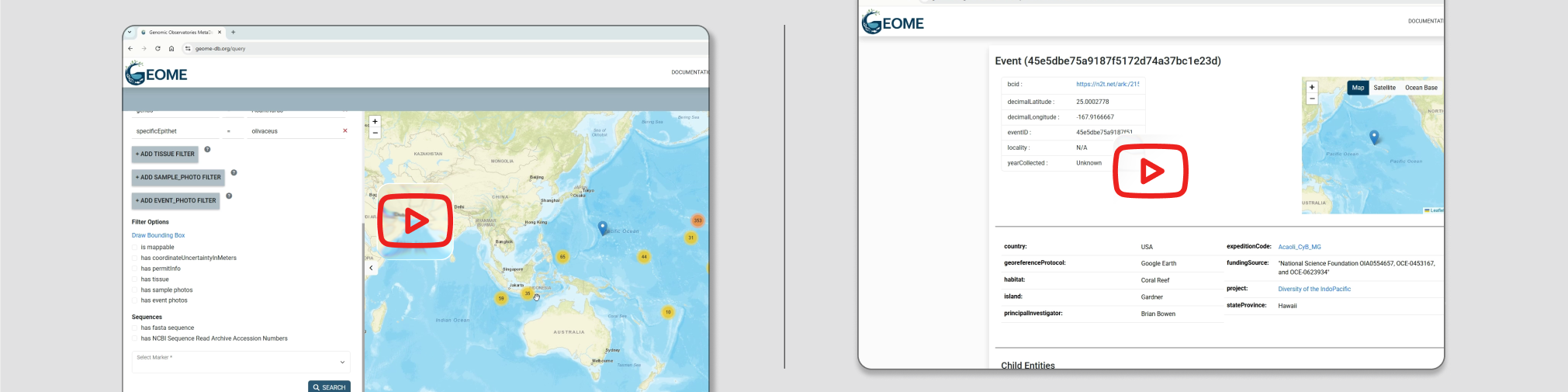This screenshot has width=1568, height=392.
Task: Tick 'has fasta sequence' checkbox
Action: click(135, 328)
